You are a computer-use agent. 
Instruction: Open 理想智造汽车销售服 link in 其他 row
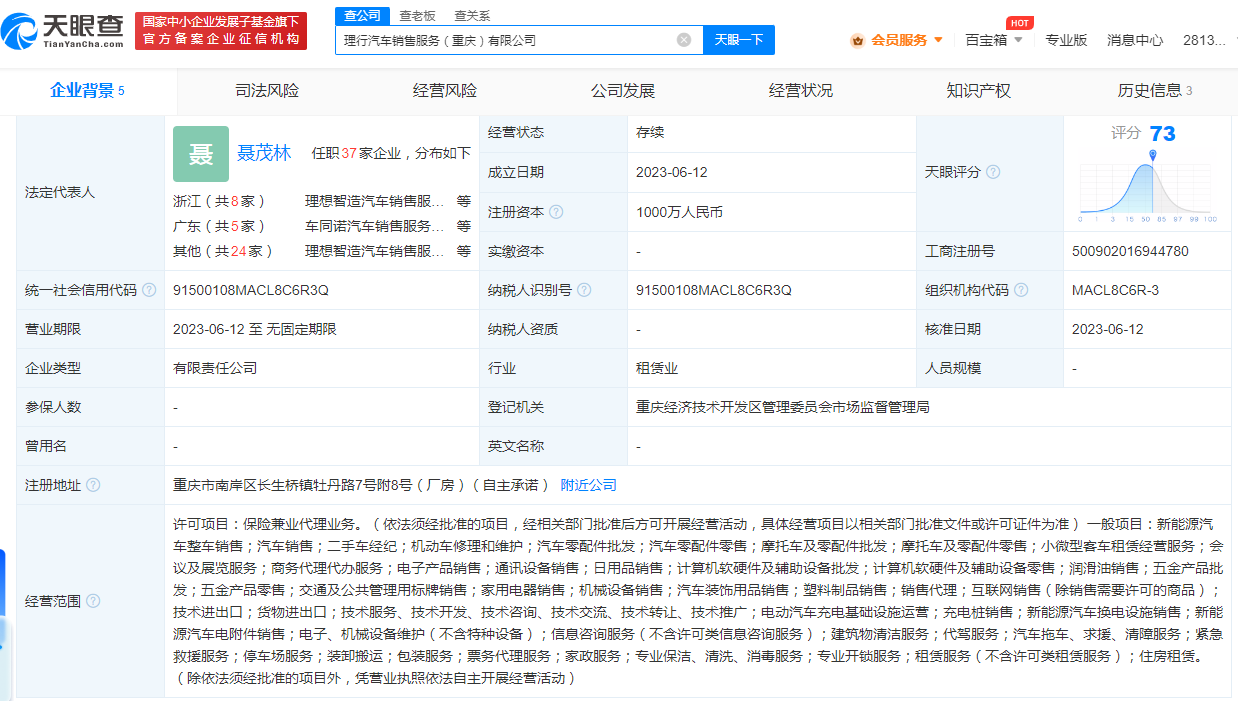[375, 251]
